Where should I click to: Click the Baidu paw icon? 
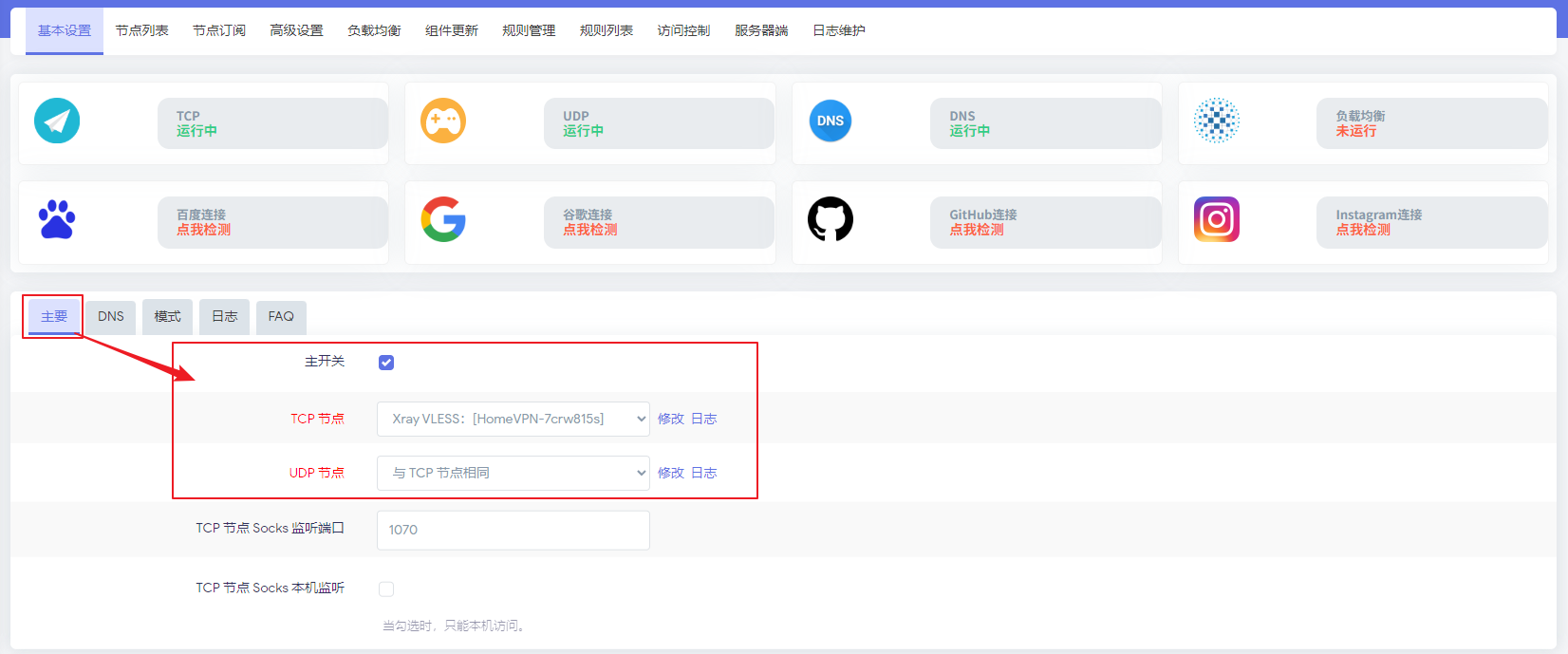[57, 220]
